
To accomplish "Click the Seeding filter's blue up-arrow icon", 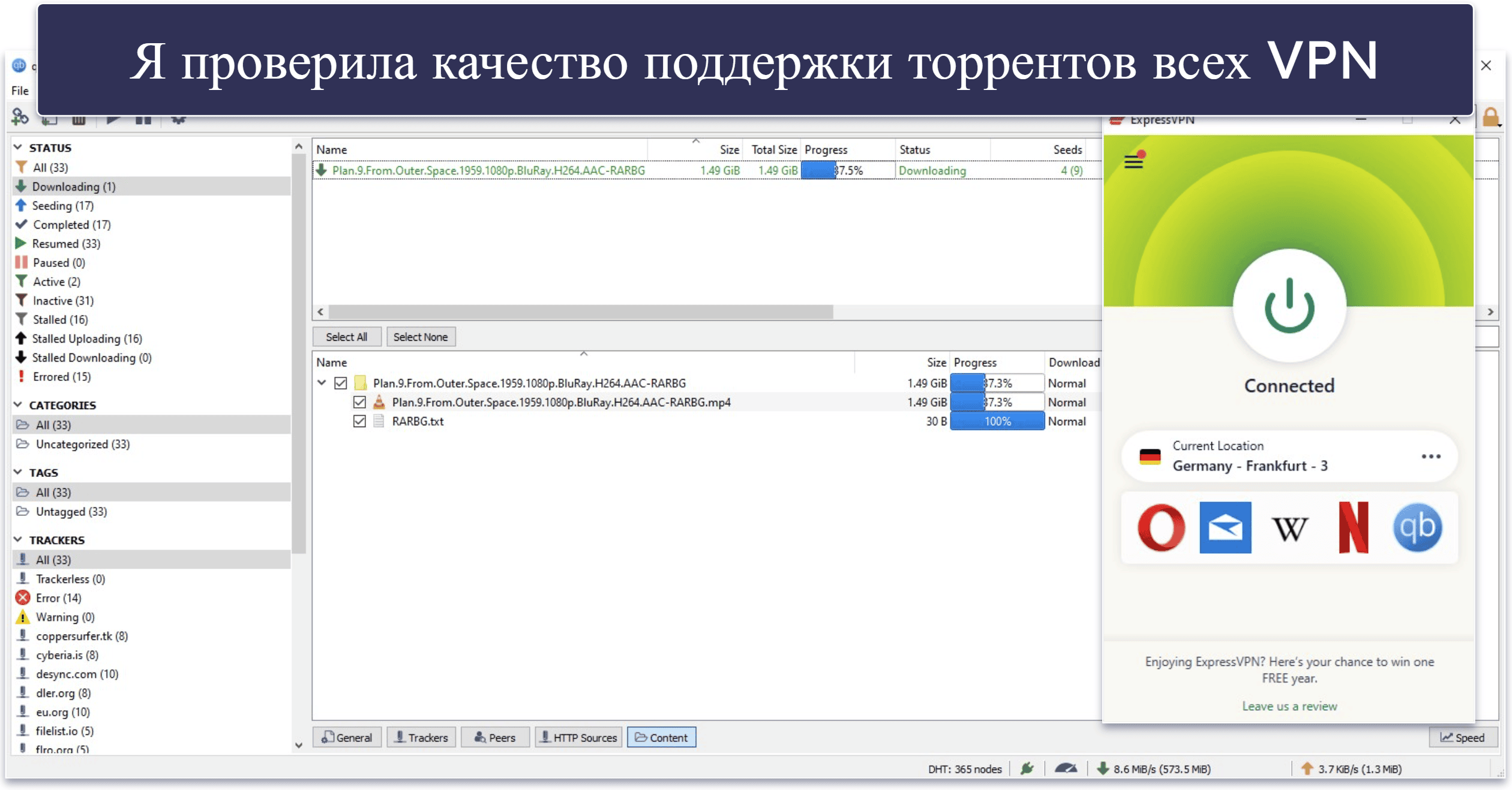I will (21, 205).
